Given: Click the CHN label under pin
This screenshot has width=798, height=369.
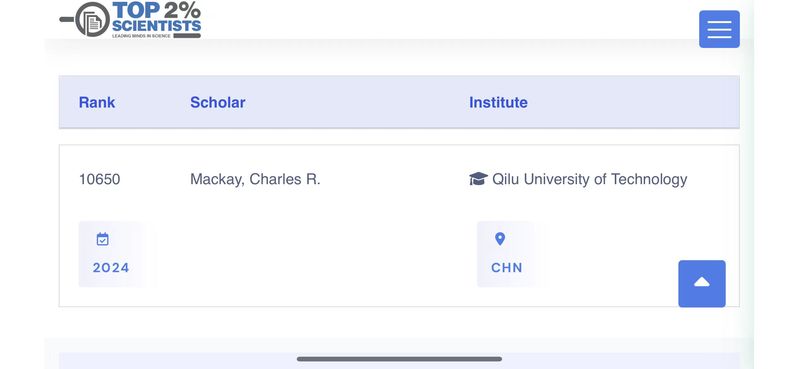Looking at the screenshot, I should (x=507, y=268).
